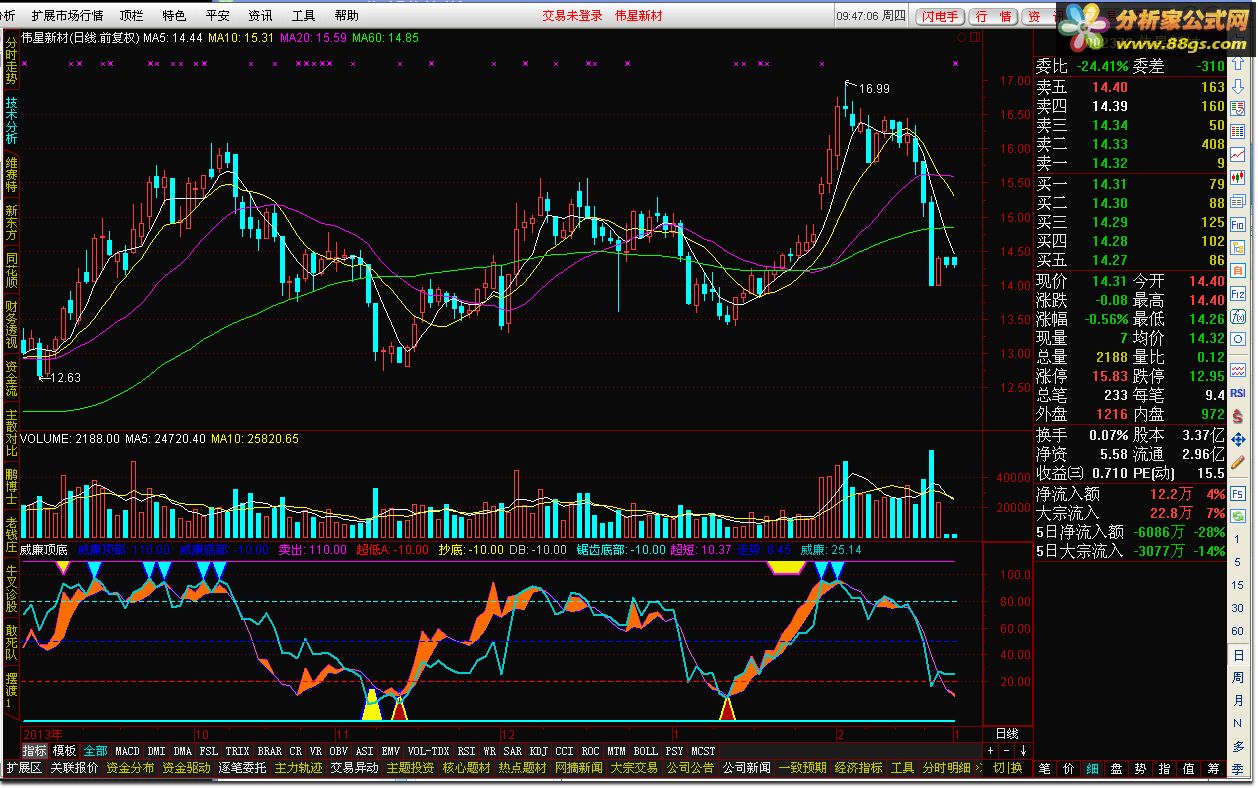Viewport: 1258px width, 788px height.
Task: Click the up-arrow previous stock icon
Action: tap(1238, 64)
